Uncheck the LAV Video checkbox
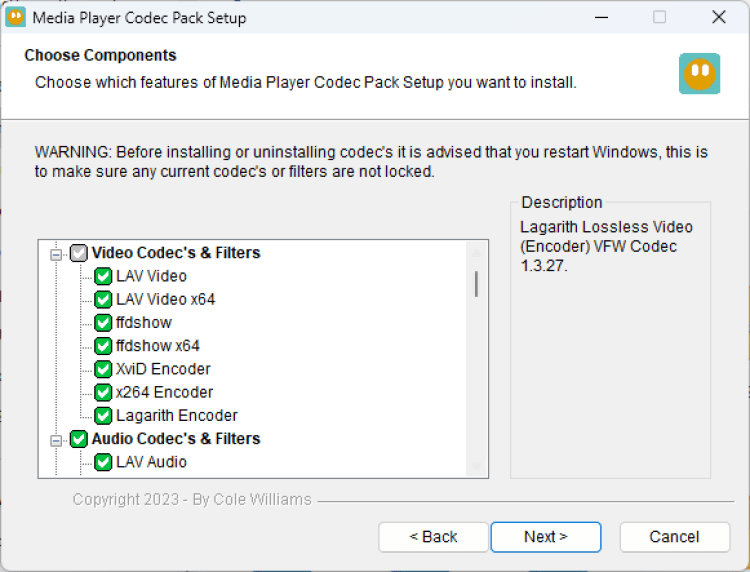This screenshot has width=750, height=572. point(103,276)
